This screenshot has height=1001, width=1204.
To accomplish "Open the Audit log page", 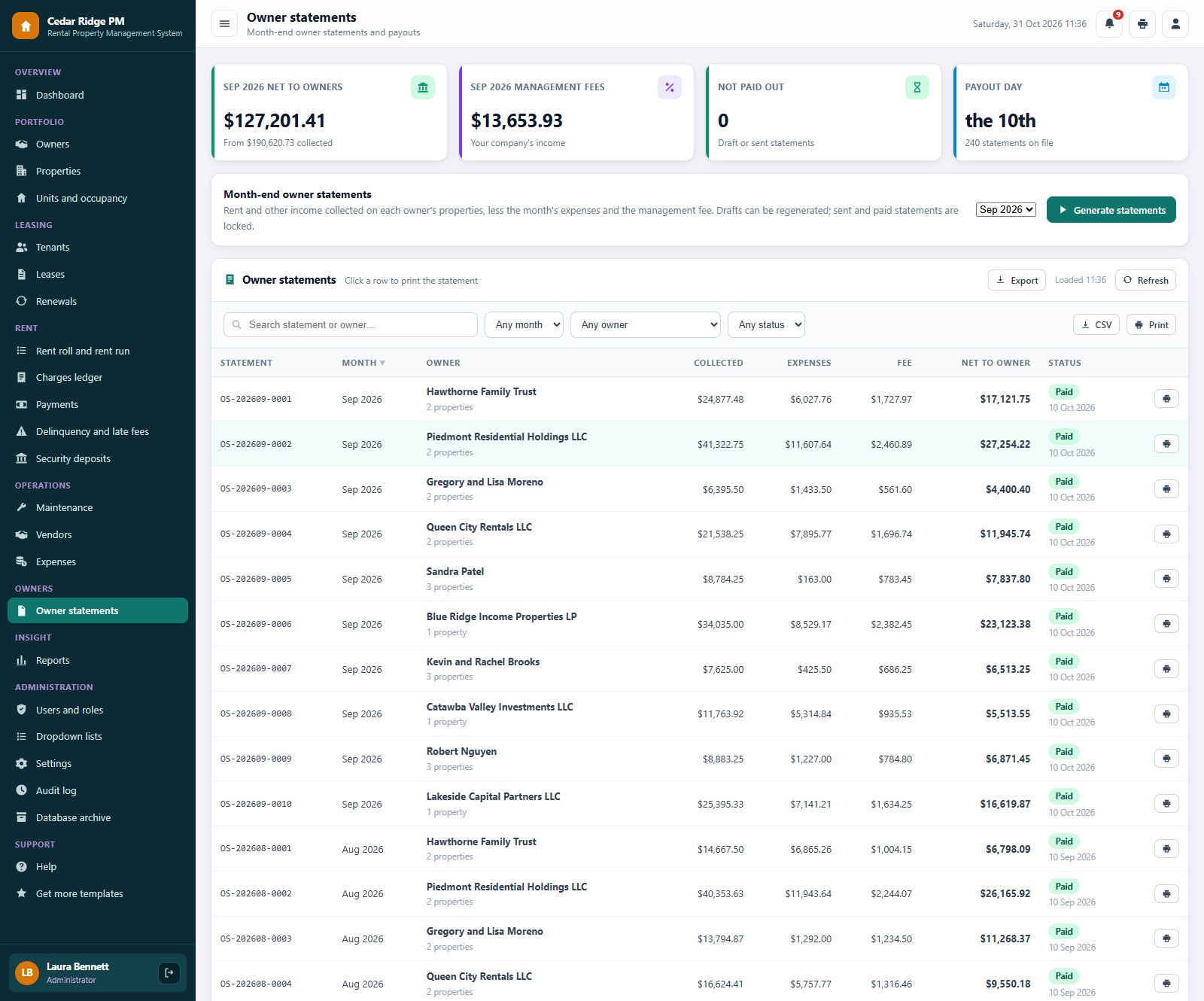I will (x=98, y=790).
